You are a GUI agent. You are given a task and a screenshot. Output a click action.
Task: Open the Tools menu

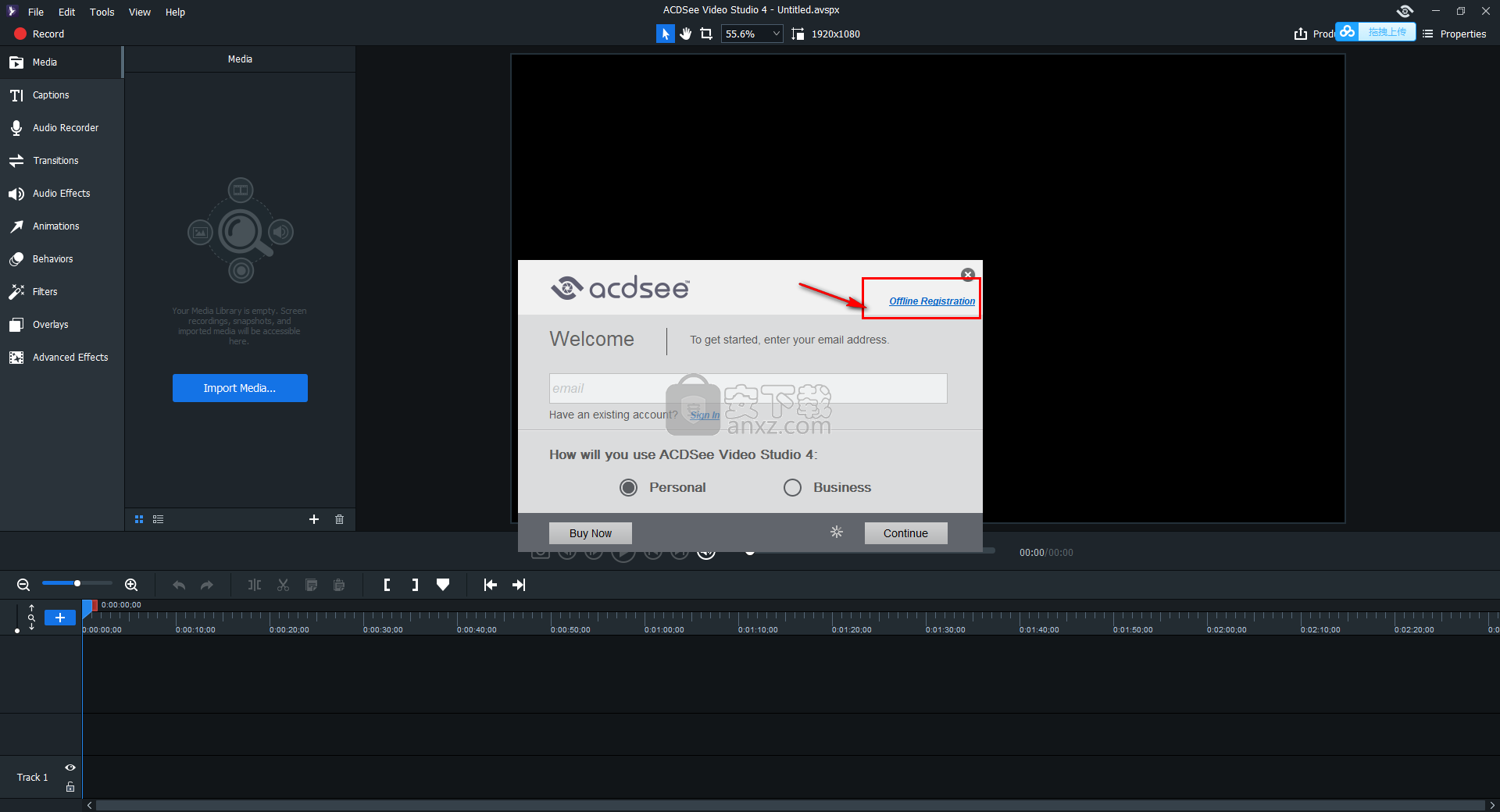[x=102, y=12]
